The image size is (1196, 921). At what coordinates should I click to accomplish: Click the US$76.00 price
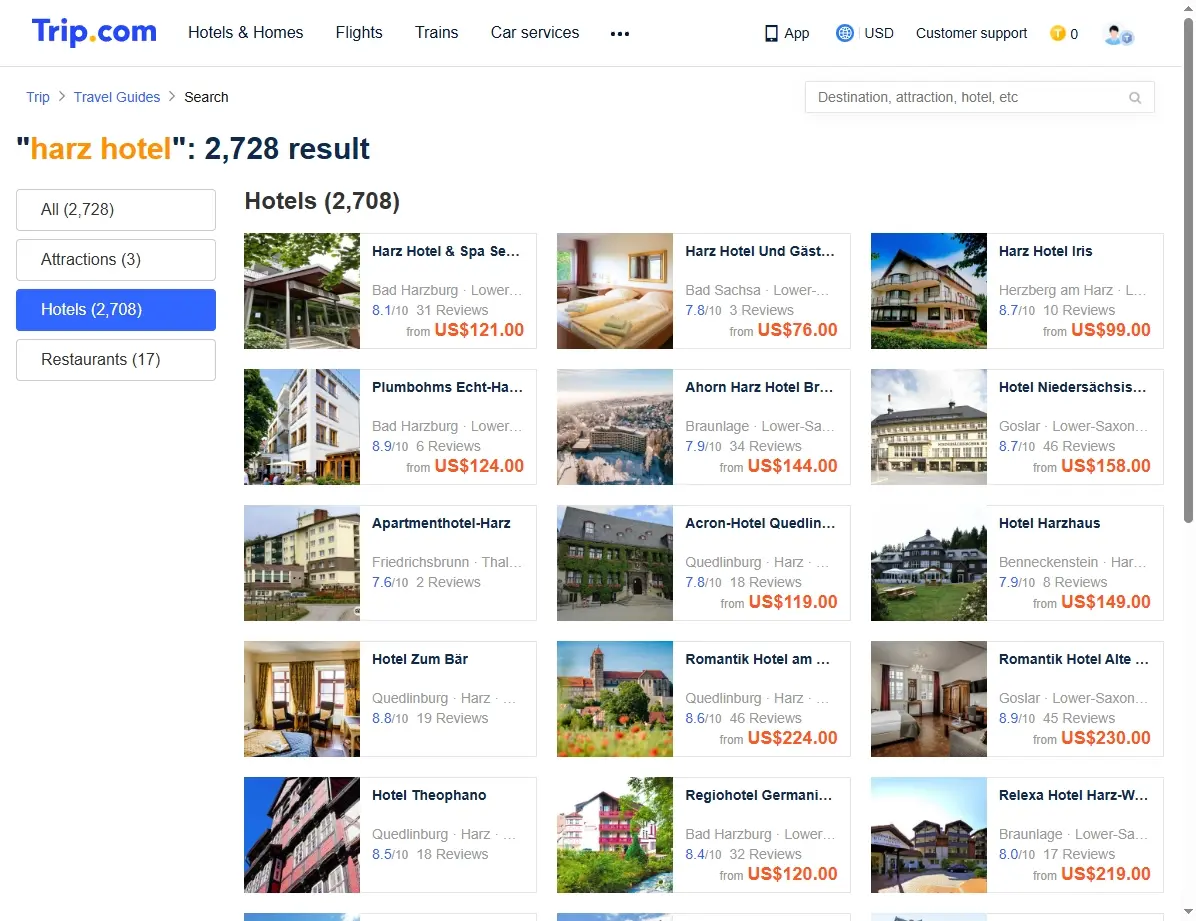(797, 330)
